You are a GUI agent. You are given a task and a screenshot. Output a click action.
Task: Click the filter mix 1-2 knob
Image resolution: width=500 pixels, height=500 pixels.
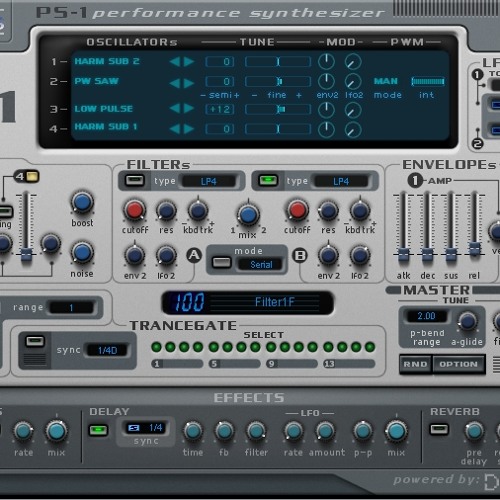248,215
